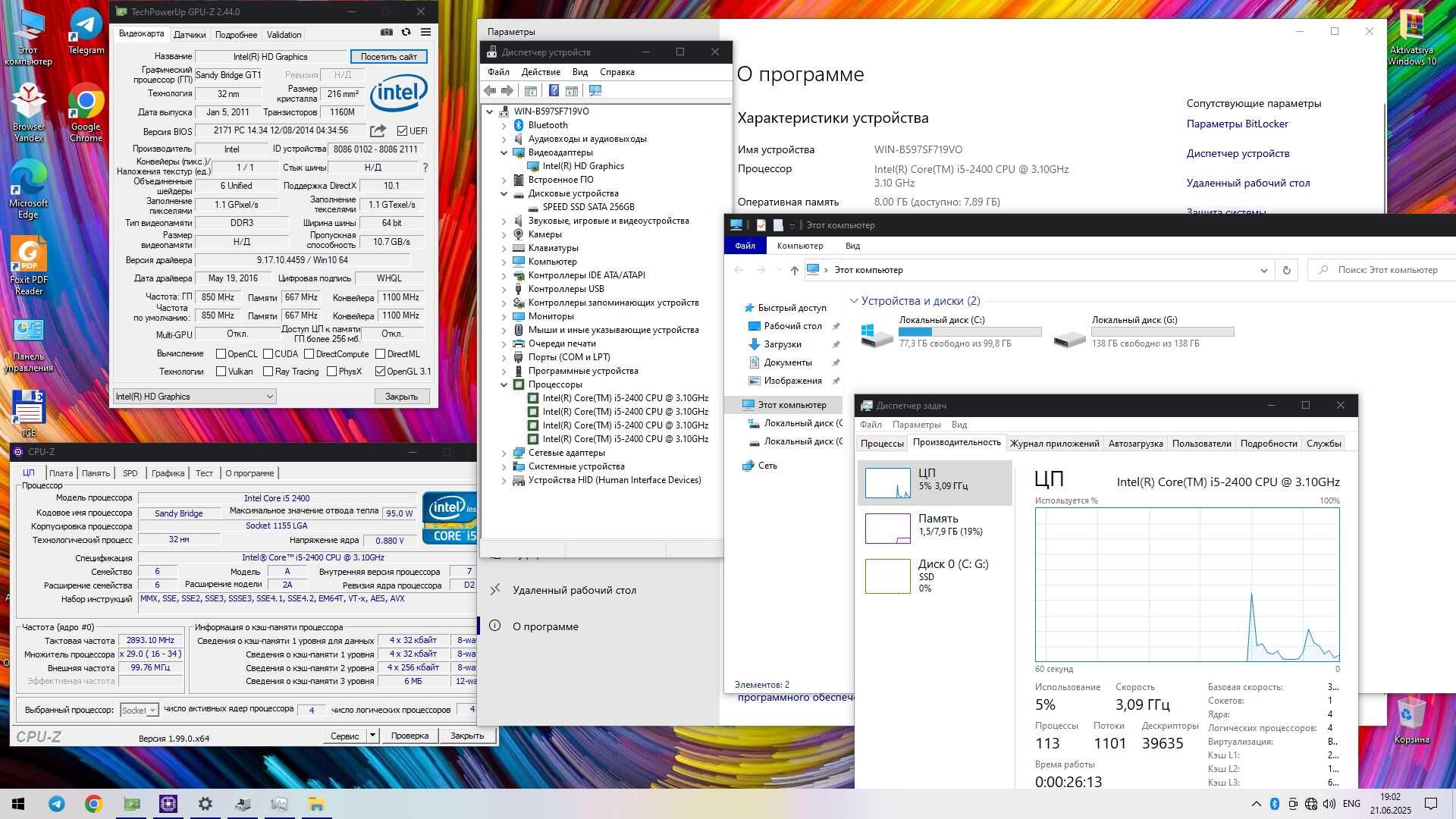
Task: Open Aktivatsiya Windows 10 desktop icon
Action: tap(1412, 36)
